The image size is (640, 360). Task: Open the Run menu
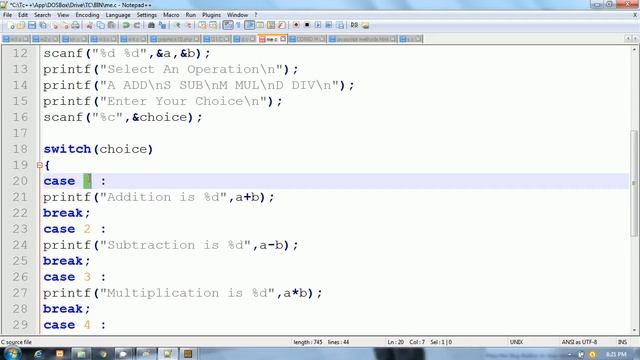(191, 15)
